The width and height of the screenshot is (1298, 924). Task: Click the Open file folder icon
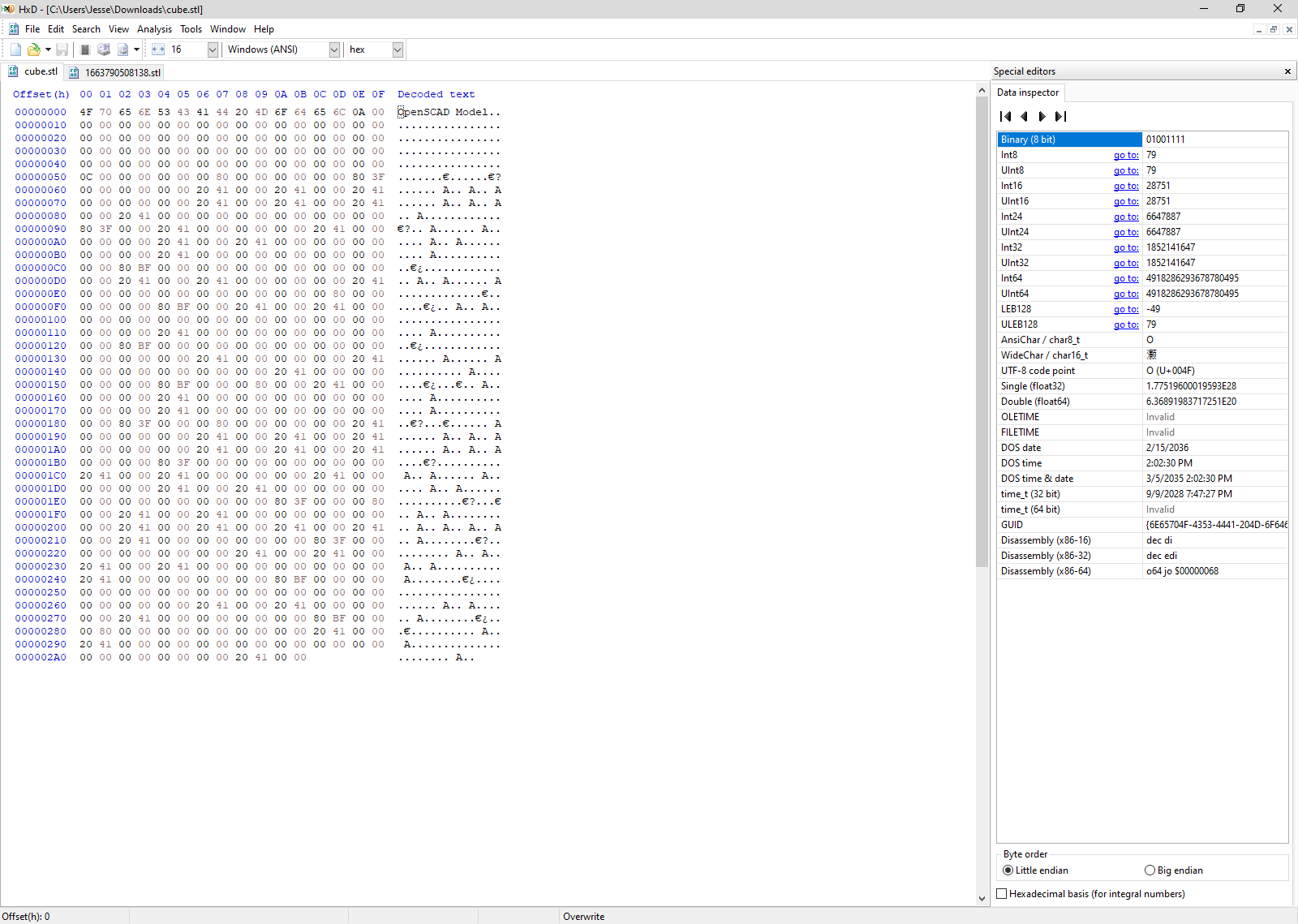tap(33, 49)
